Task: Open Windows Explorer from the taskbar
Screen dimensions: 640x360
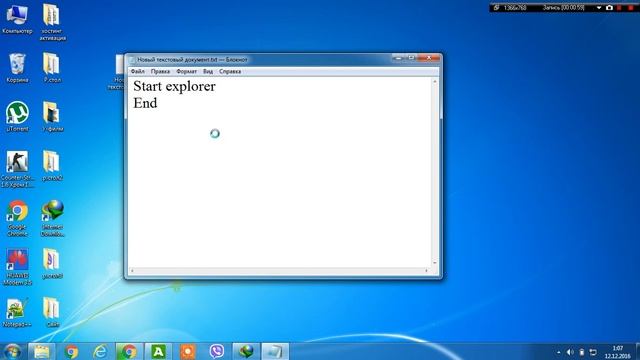Action: (x=41, y=351)
